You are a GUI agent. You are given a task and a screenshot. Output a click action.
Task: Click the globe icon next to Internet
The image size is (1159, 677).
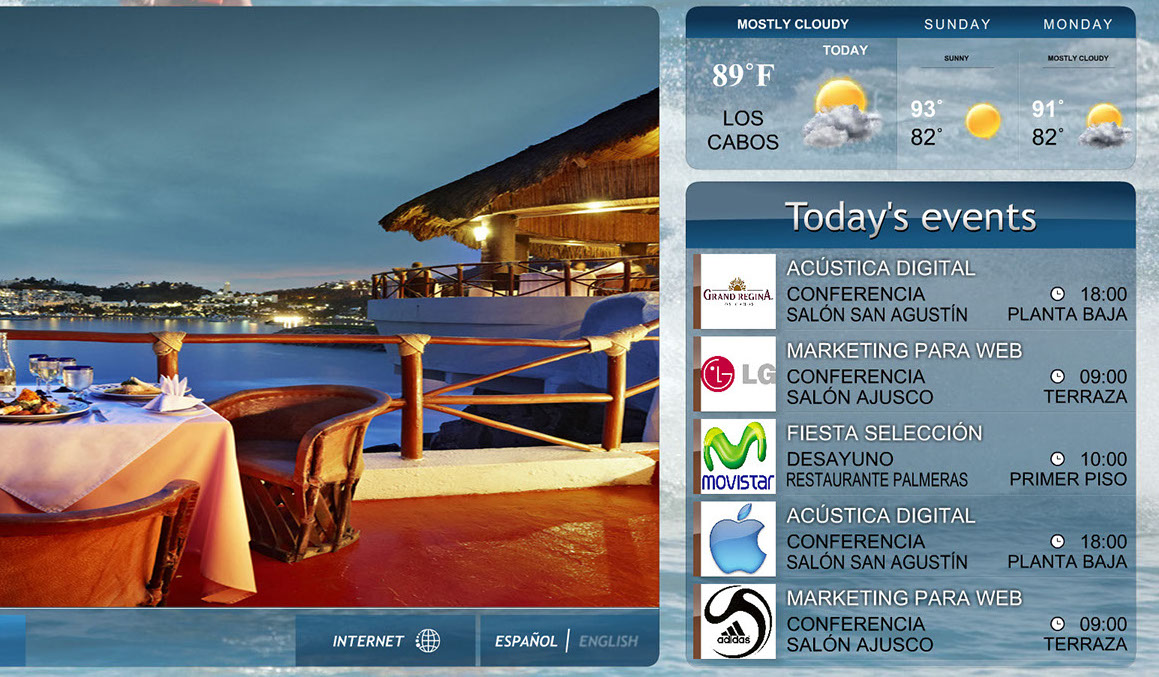tap(428, 641)
